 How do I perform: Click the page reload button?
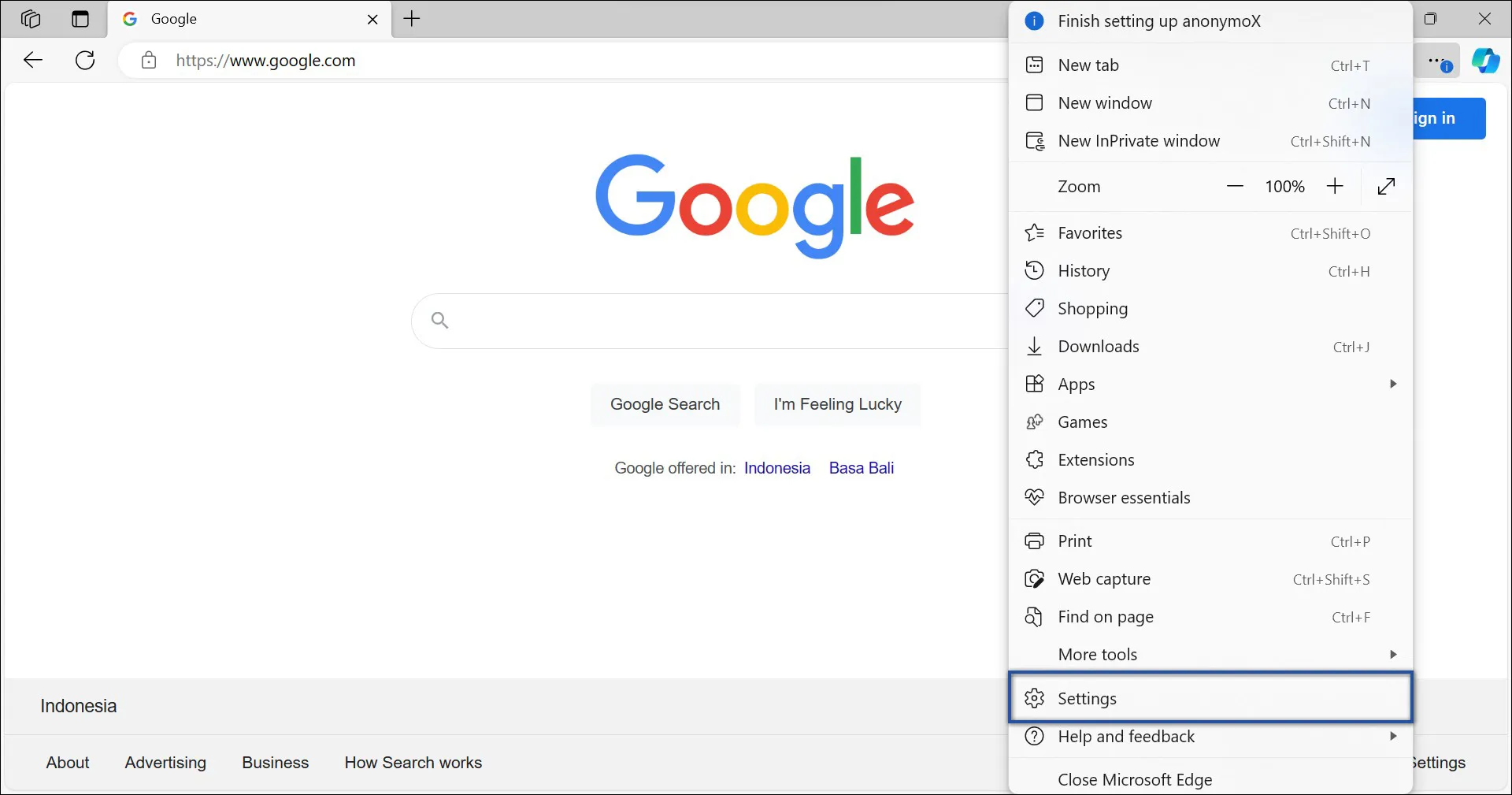[85, 60]
